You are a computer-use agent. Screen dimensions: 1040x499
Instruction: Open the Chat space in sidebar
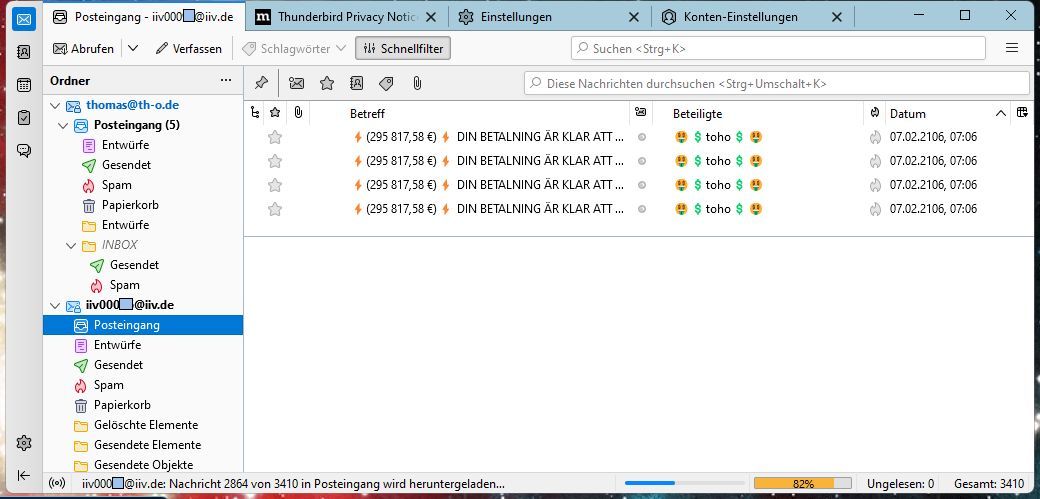coord(25,151)
